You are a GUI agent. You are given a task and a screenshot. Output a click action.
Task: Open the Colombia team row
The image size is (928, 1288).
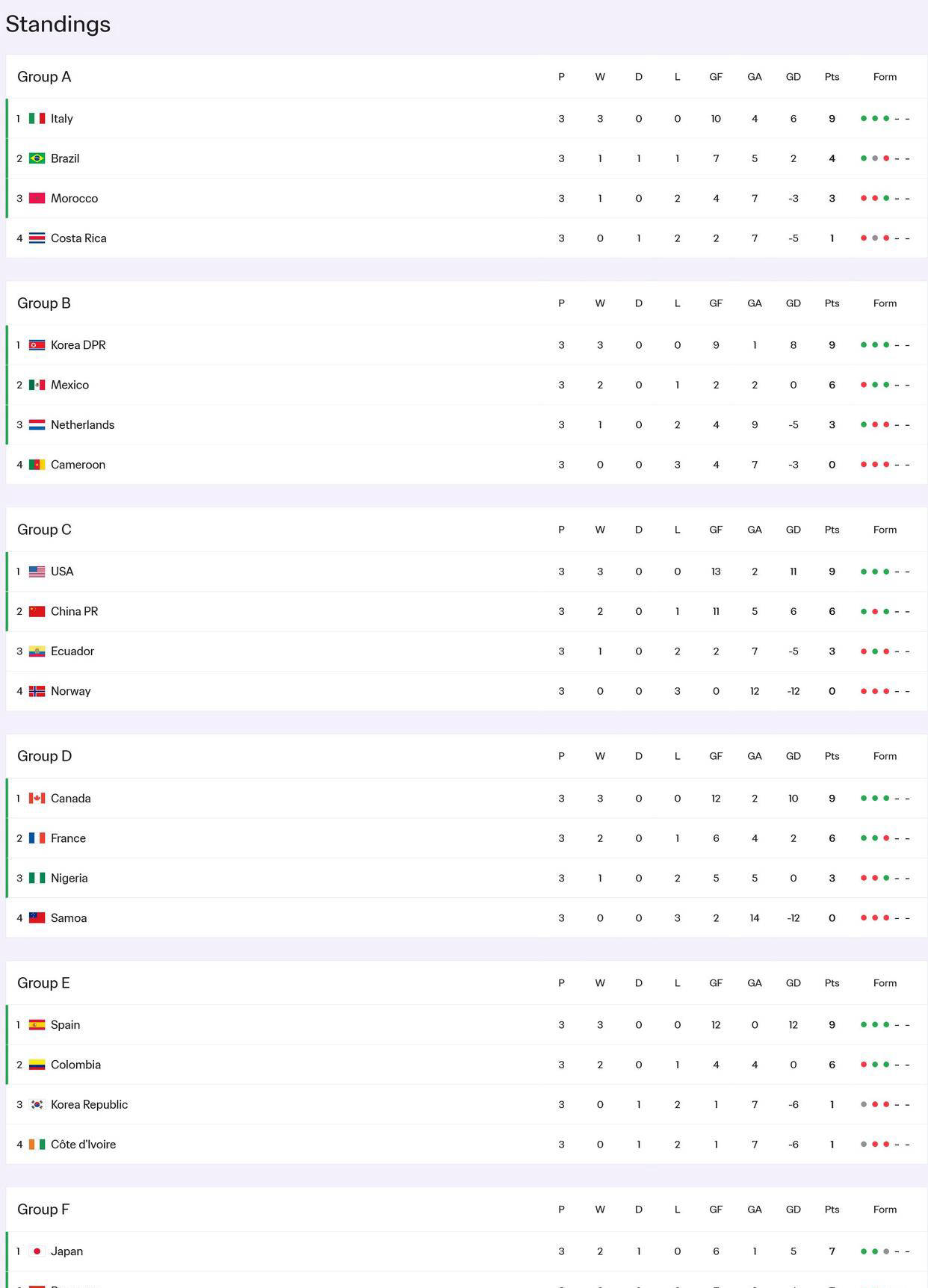click(299, 1065)
